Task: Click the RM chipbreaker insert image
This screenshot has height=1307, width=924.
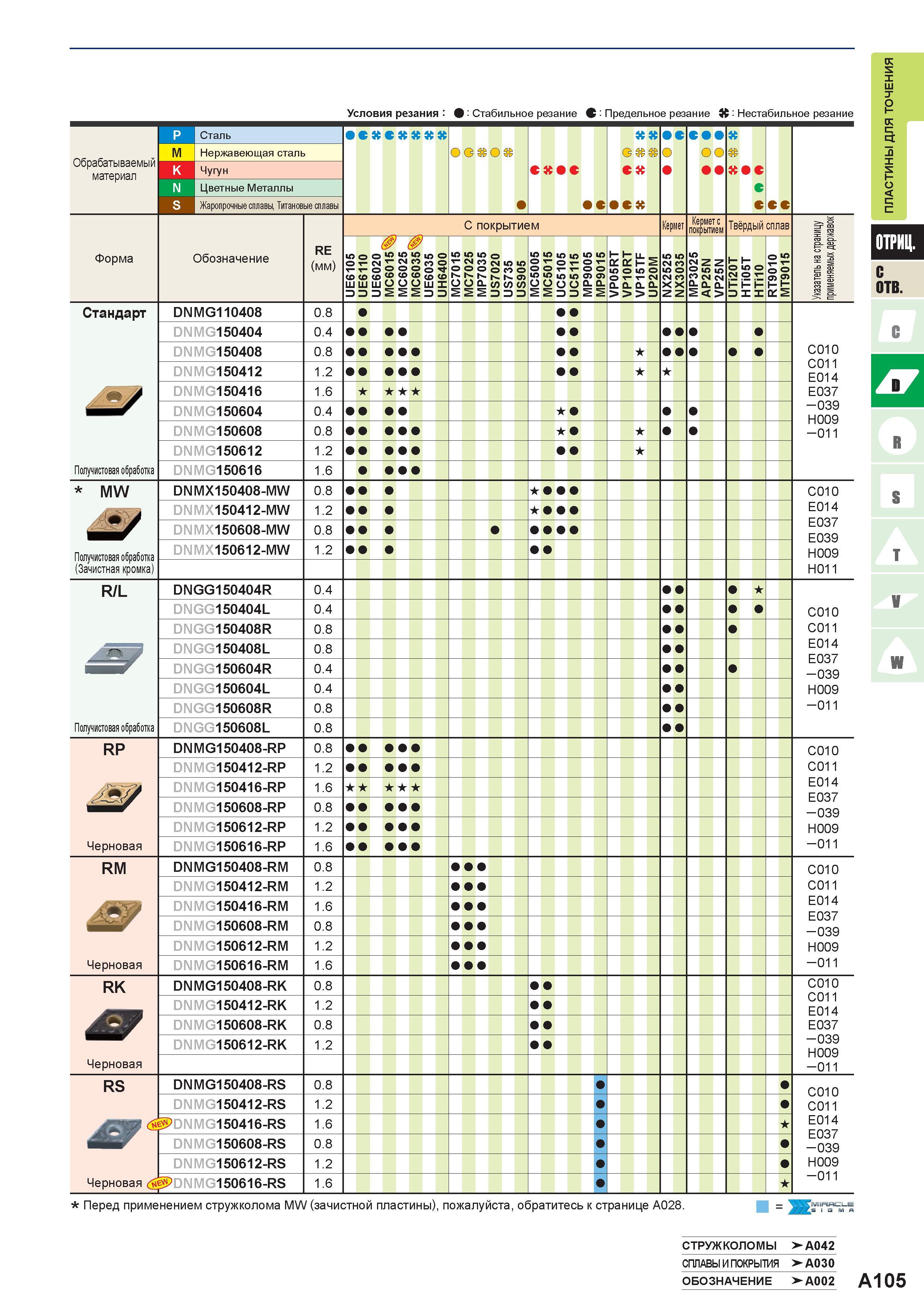Action: 114,915
